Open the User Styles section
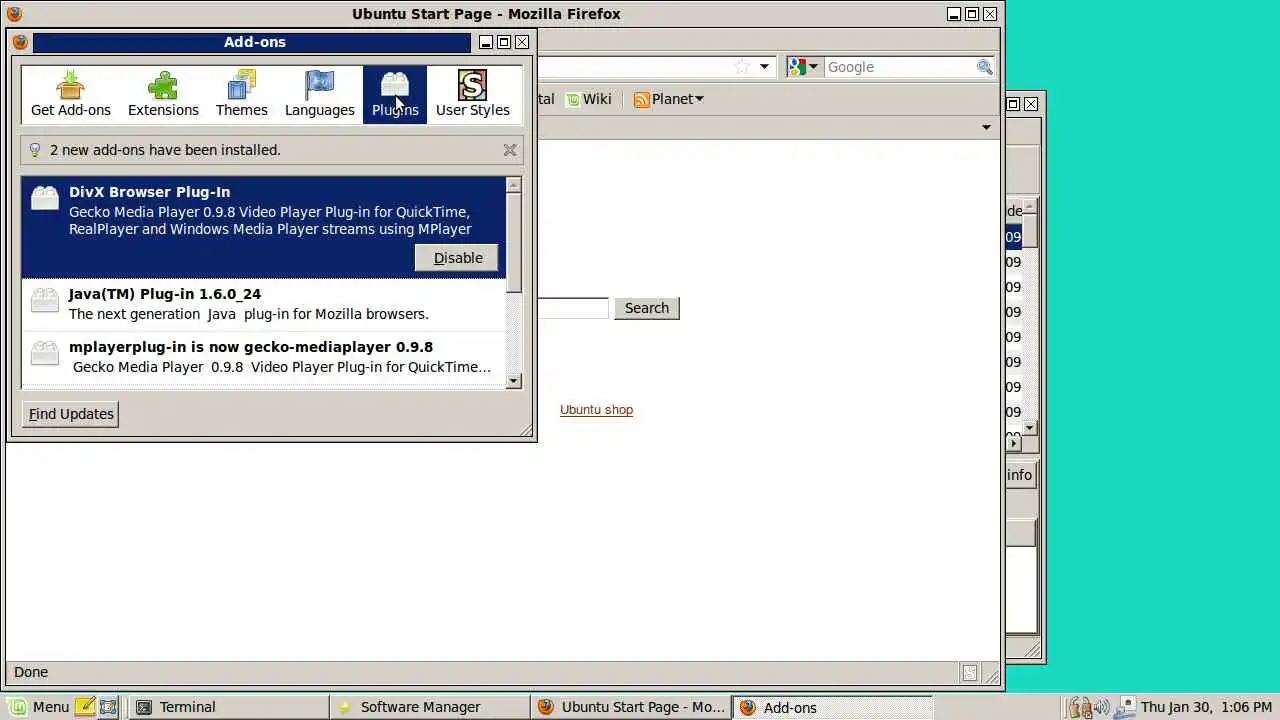Image resolution: width=1280 pixels, height=720 pixels. point(473,95)
